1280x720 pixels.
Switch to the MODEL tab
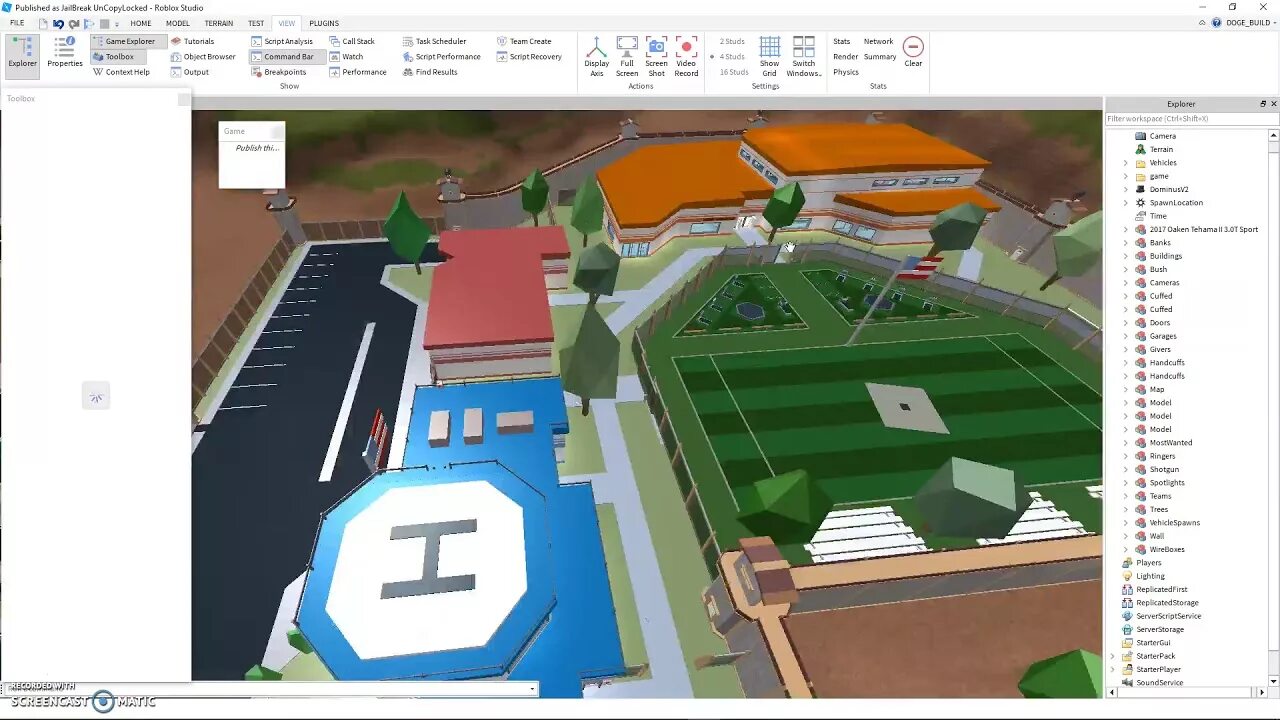point(178,23)
